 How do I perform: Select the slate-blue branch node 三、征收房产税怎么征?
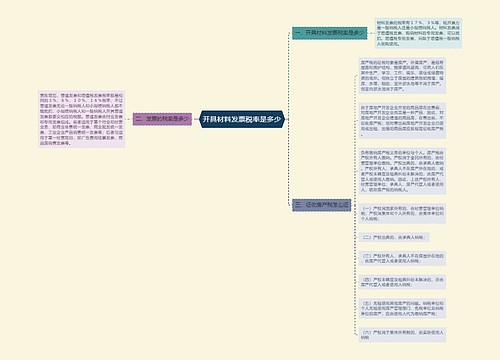[322, 205]
